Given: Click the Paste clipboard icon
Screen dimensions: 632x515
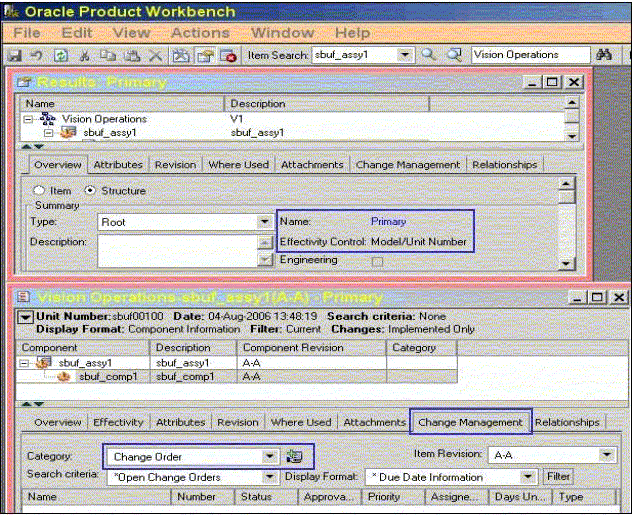Looking at the screenshot, I should click(x=132, y=55).
